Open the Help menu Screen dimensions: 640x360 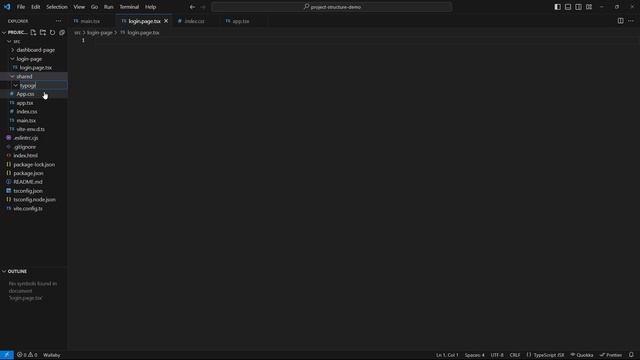tap(151, 7)
